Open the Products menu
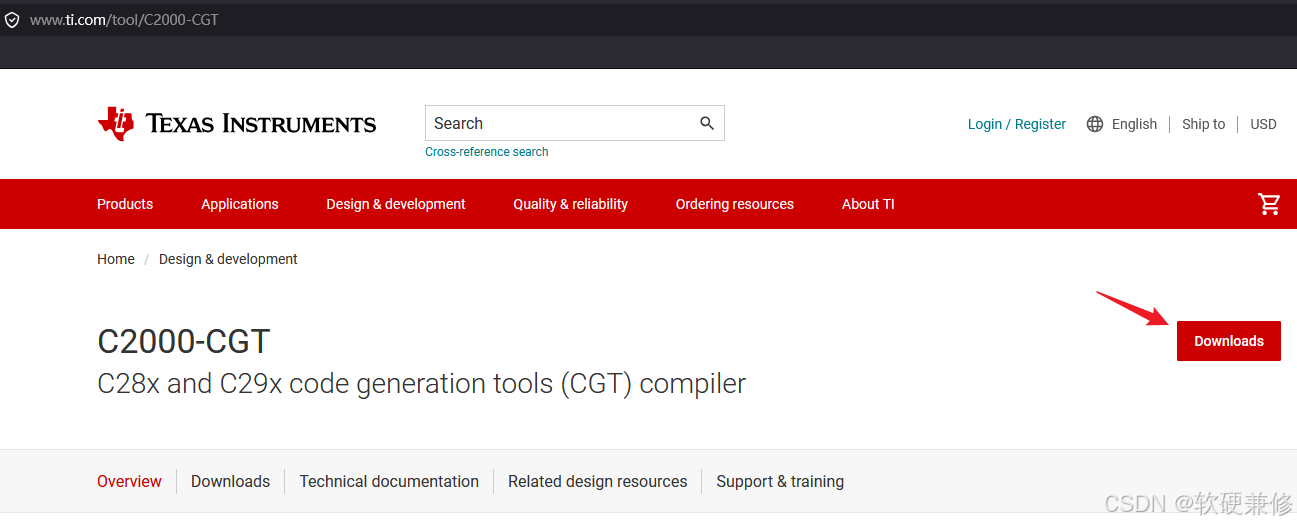 pos(125,204)
